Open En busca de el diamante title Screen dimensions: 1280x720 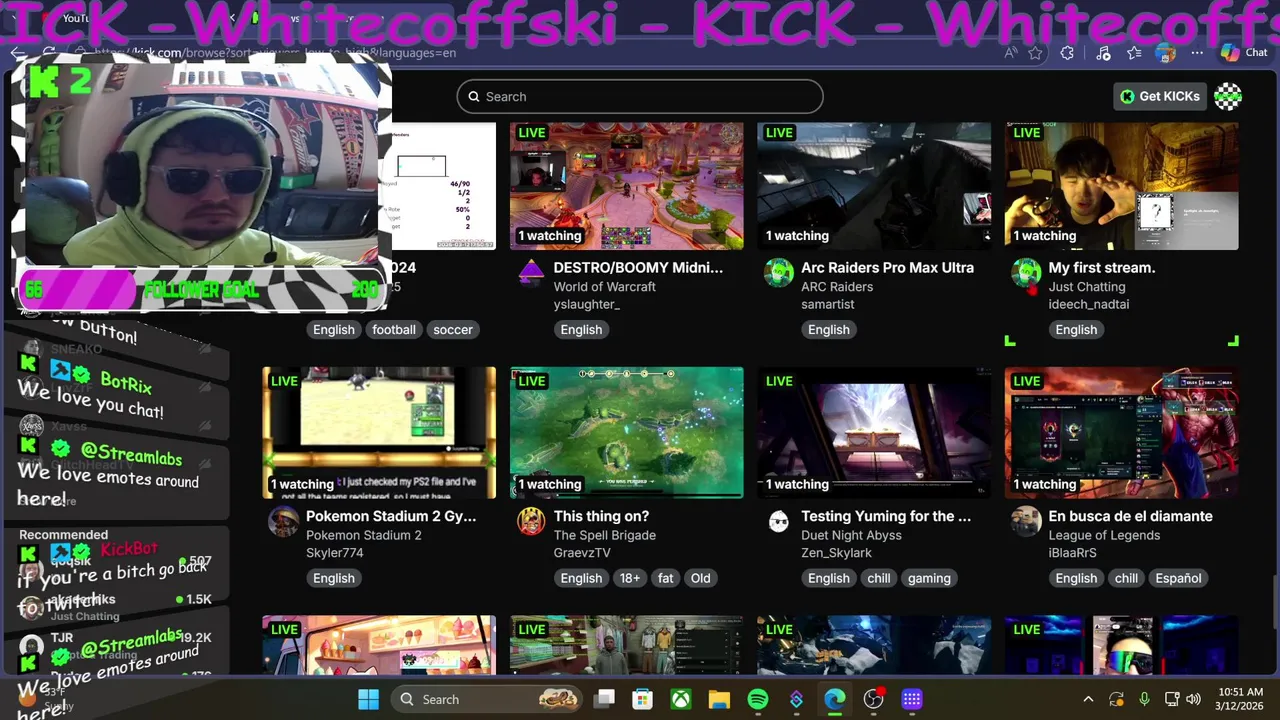(x=1131, y=516)
